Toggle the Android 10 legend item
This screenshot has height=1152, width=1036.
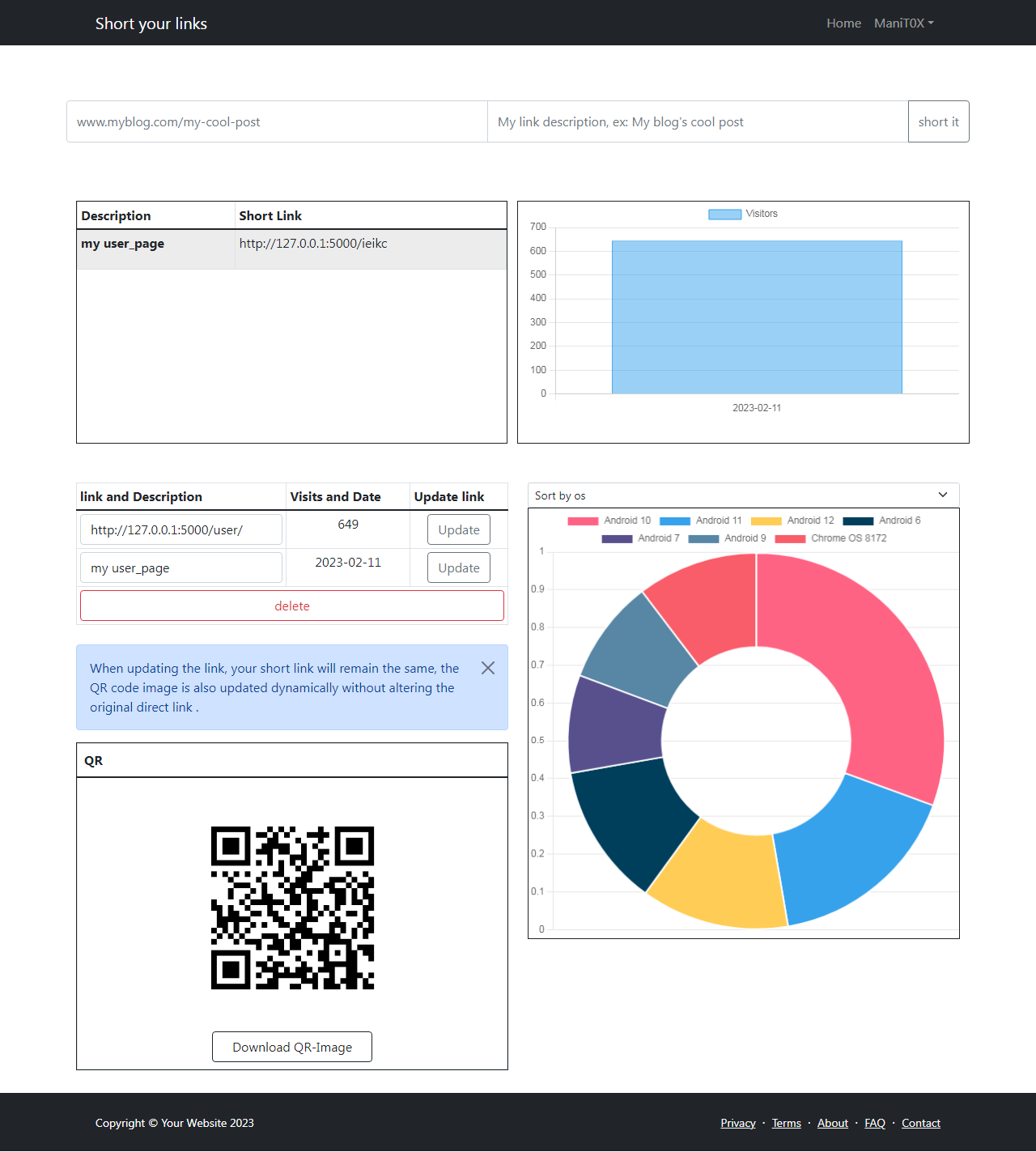pyautogui.click(x=609, y=521)
